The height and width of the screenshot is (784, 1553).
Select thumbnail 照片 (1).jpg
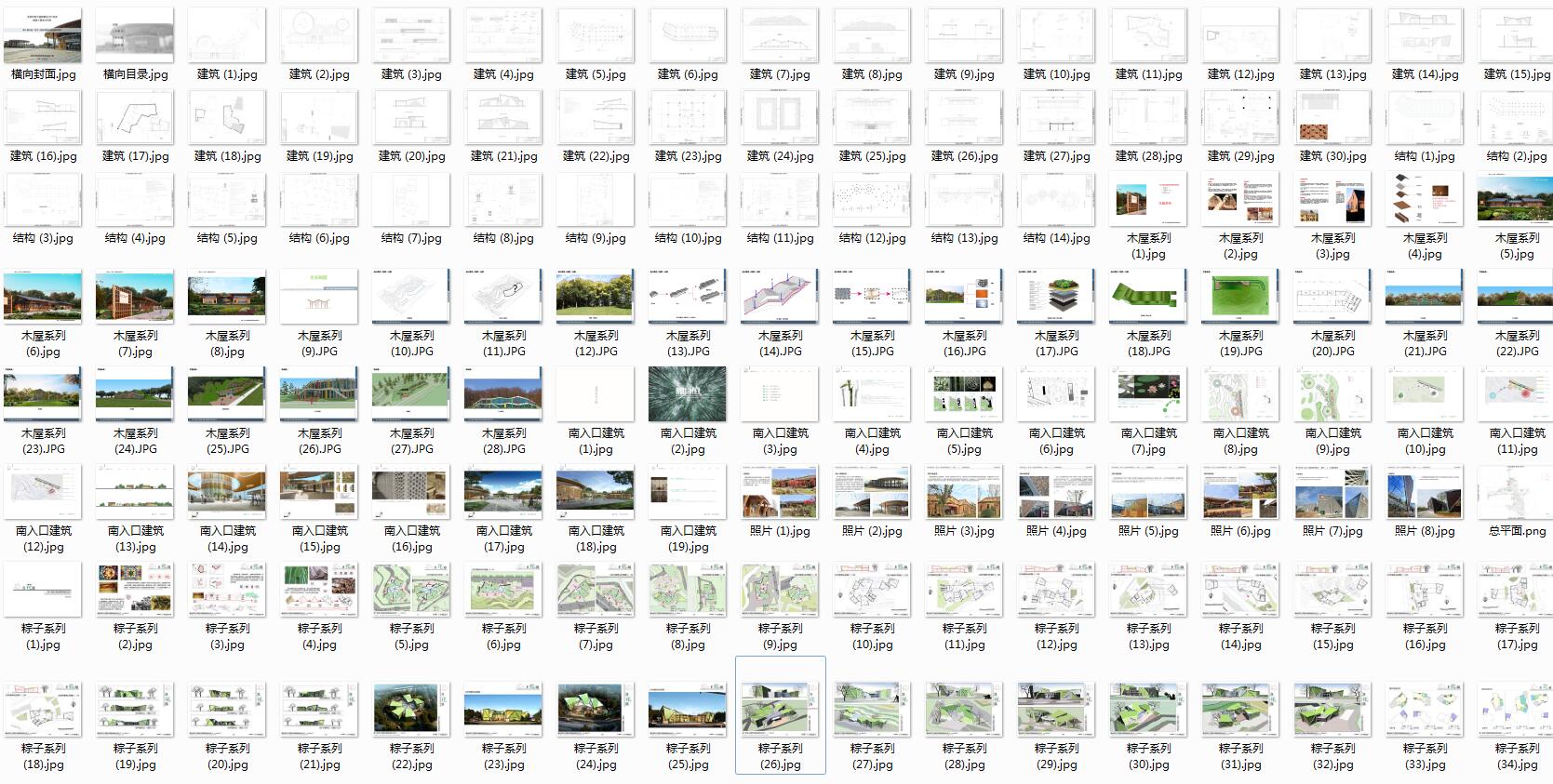[780, 493]
